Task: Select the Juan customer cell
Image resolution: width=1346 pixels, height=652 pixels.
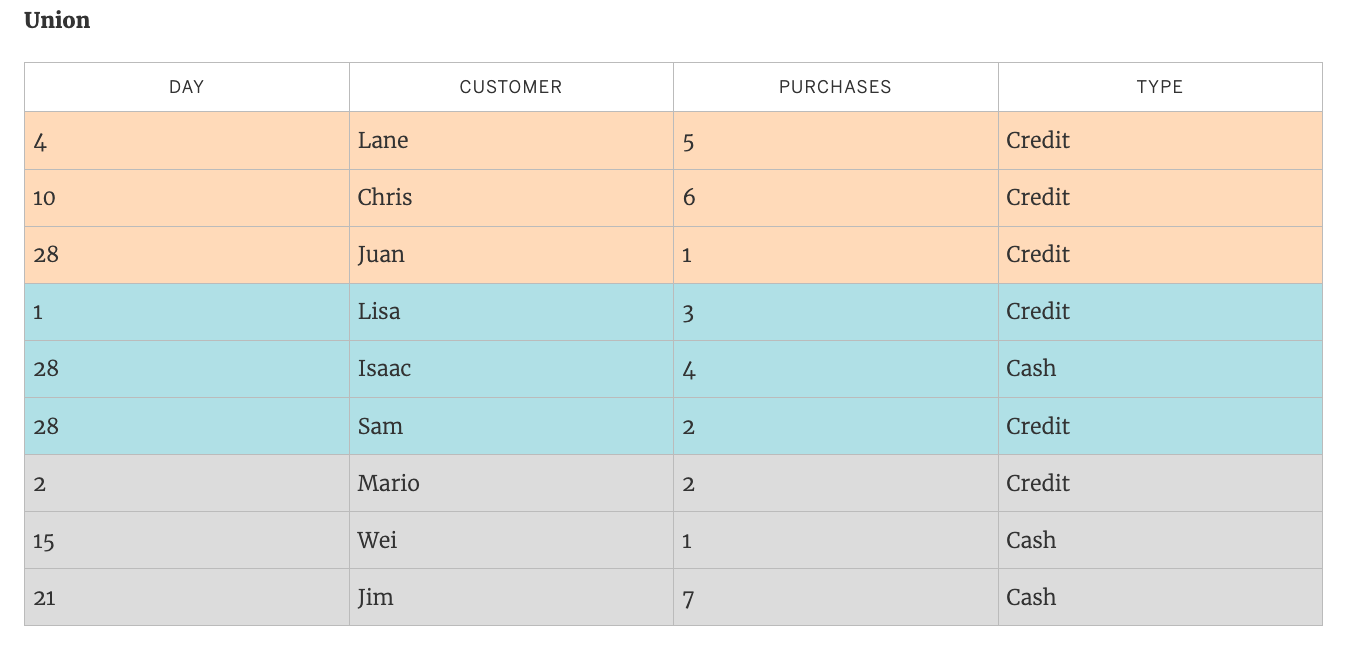Action: [x=381, y=255]
